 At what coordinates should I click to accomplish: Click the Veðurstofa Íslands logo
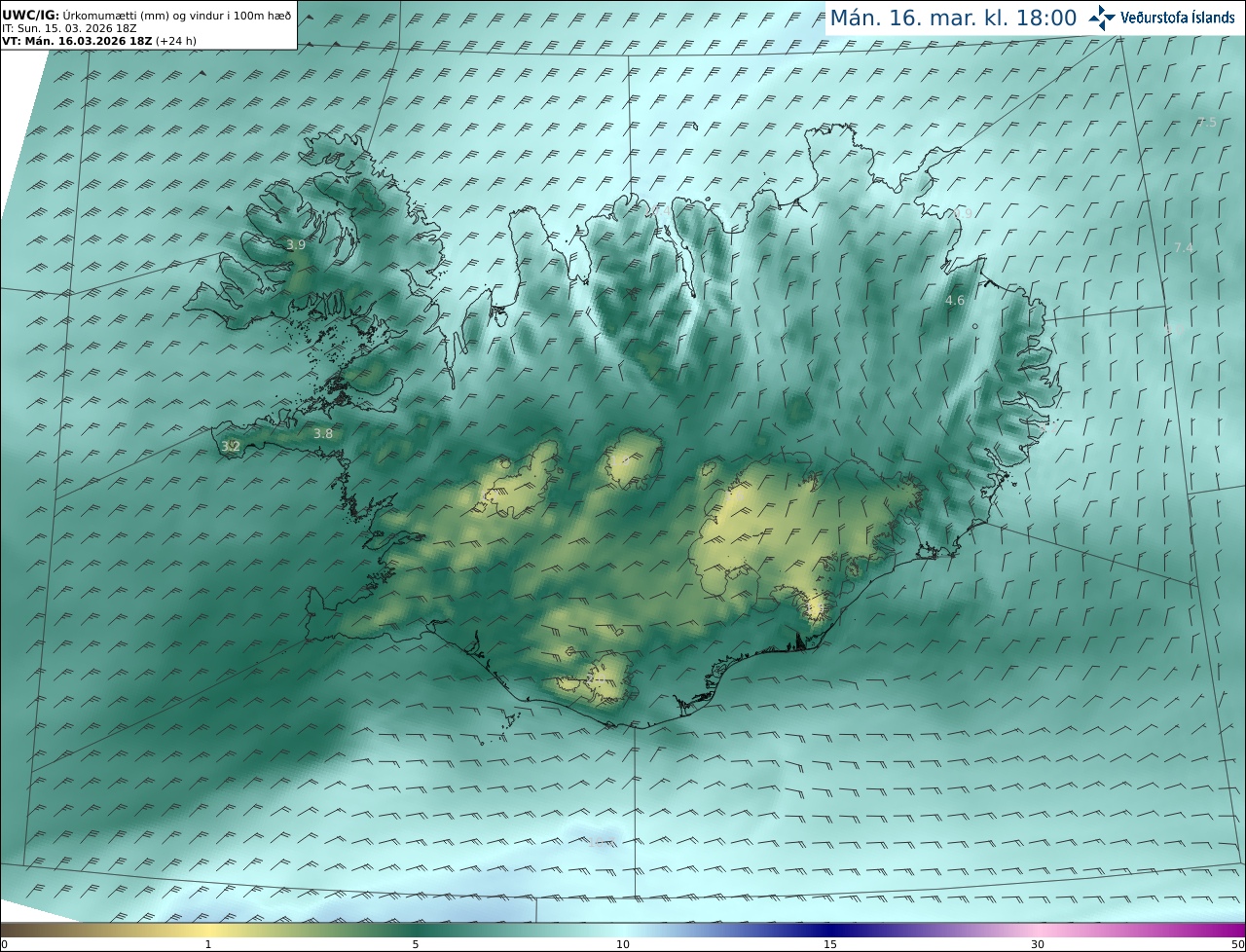pos(1161,18)
